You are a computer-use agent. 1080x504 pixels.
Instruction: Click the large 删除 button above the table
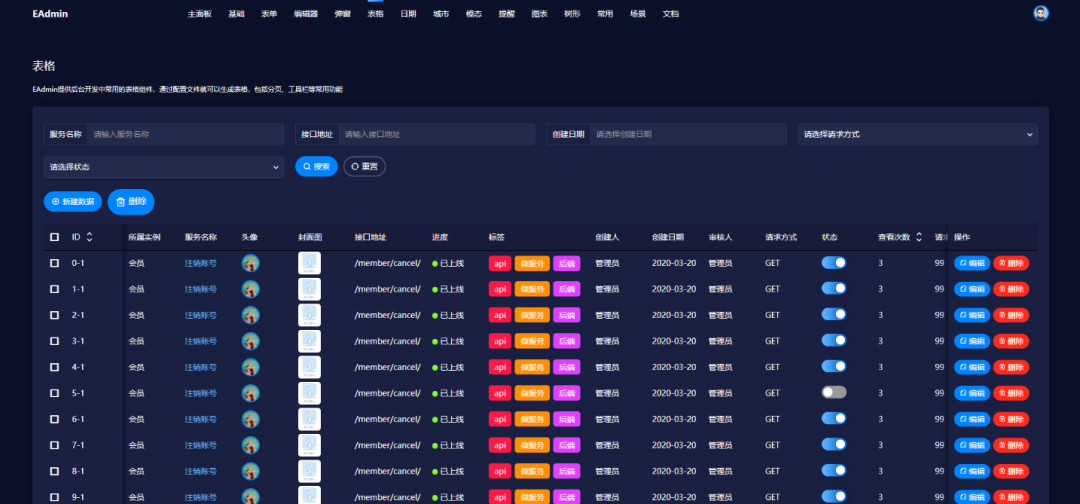131,202
